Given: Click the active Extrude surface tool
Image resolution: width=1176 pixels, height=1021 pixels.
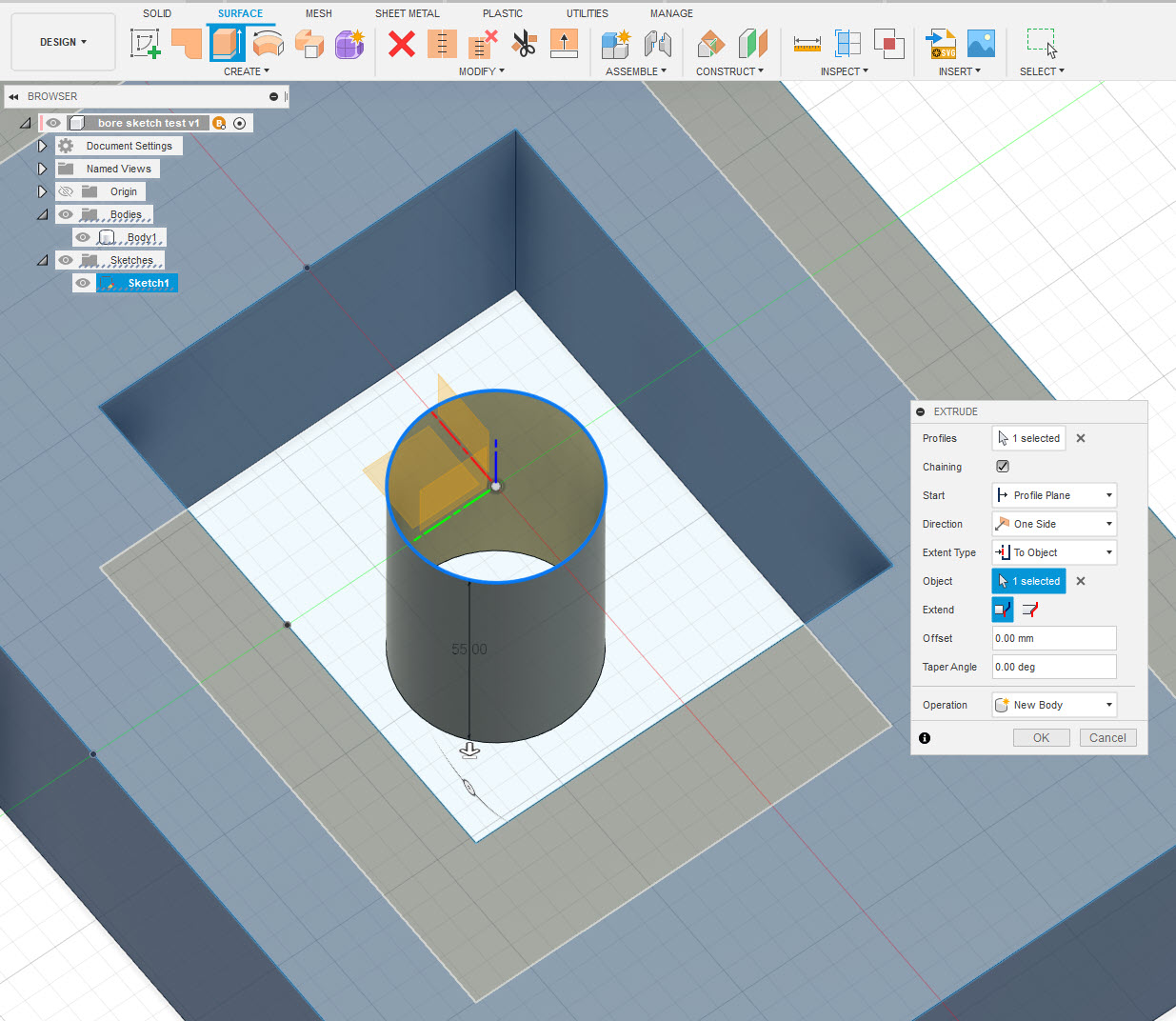Looking at the screenshot, I should (x=228, y=44).
